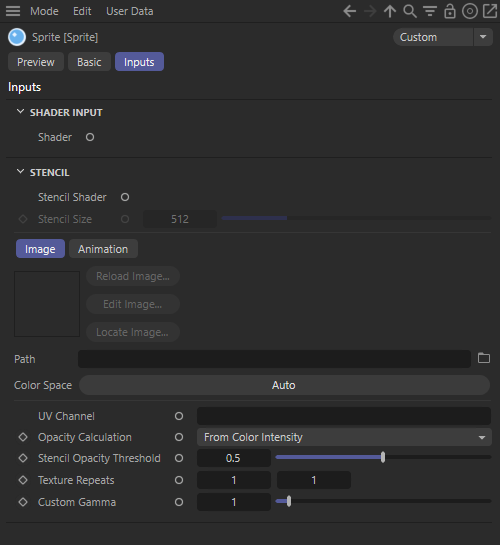
Task: Go up one level with up arrow
Action: [390, 11]
